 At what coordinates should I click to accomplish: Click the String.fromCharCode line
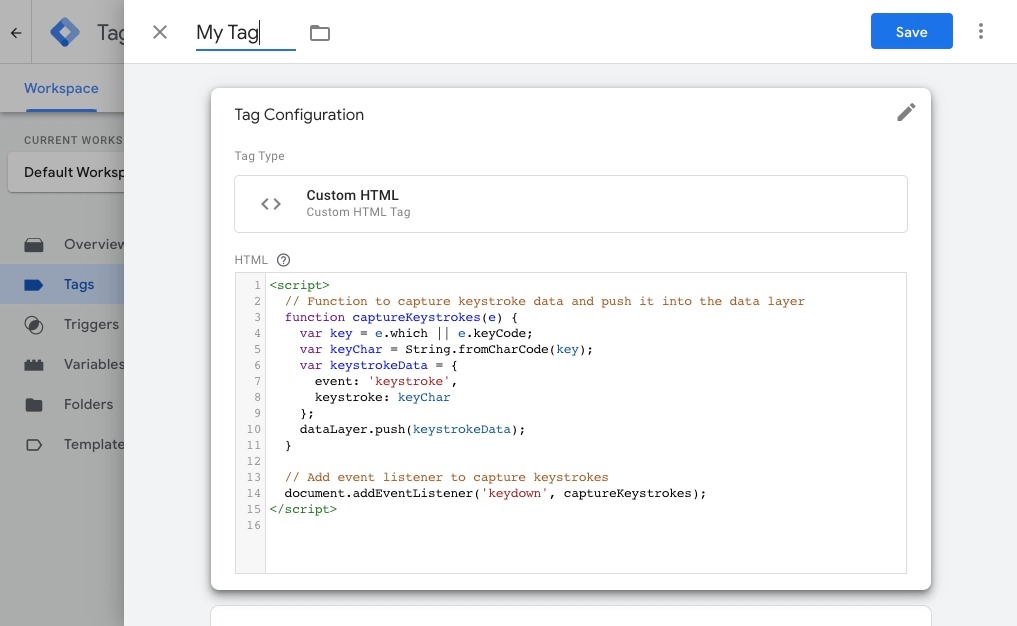(x=446, y=349)
